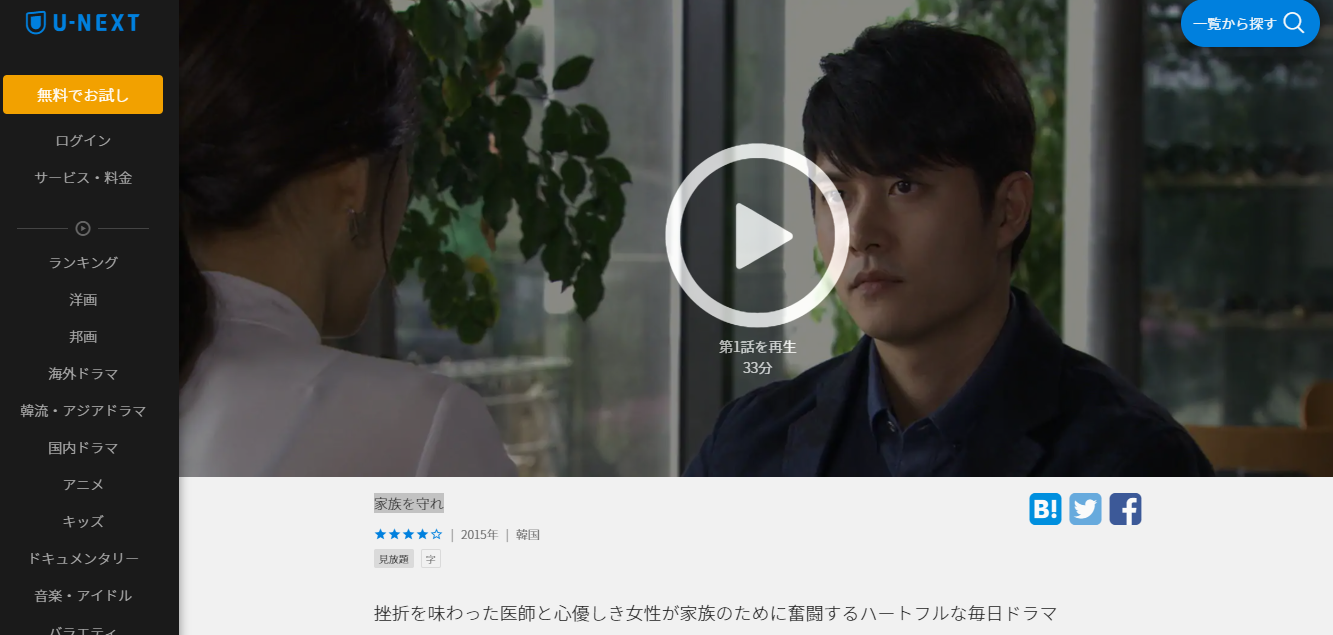Viewport: 1333px width, 635px height.
Task: Click the small play circle sidebar divider icon
Action: pos(83,228)
